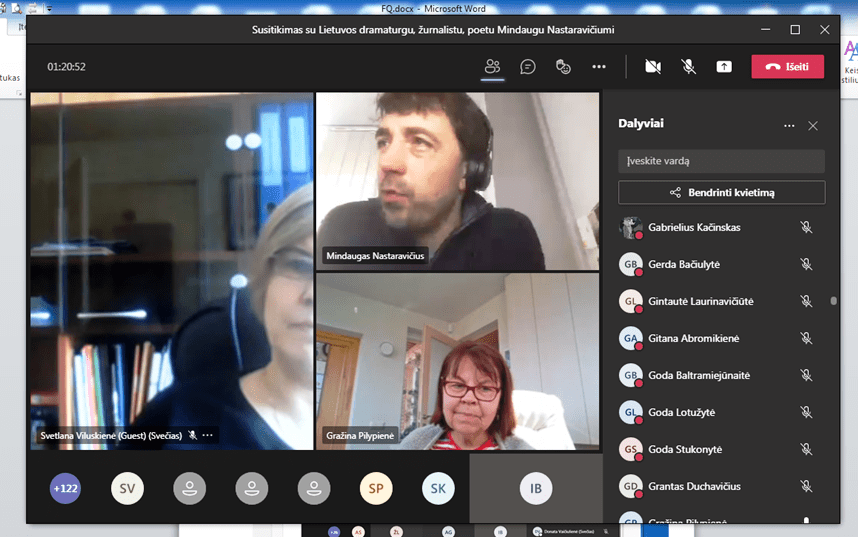This screenshot has width=858, height=537.
Task: Click the SP participant avatar
Action: coord(376,488)
